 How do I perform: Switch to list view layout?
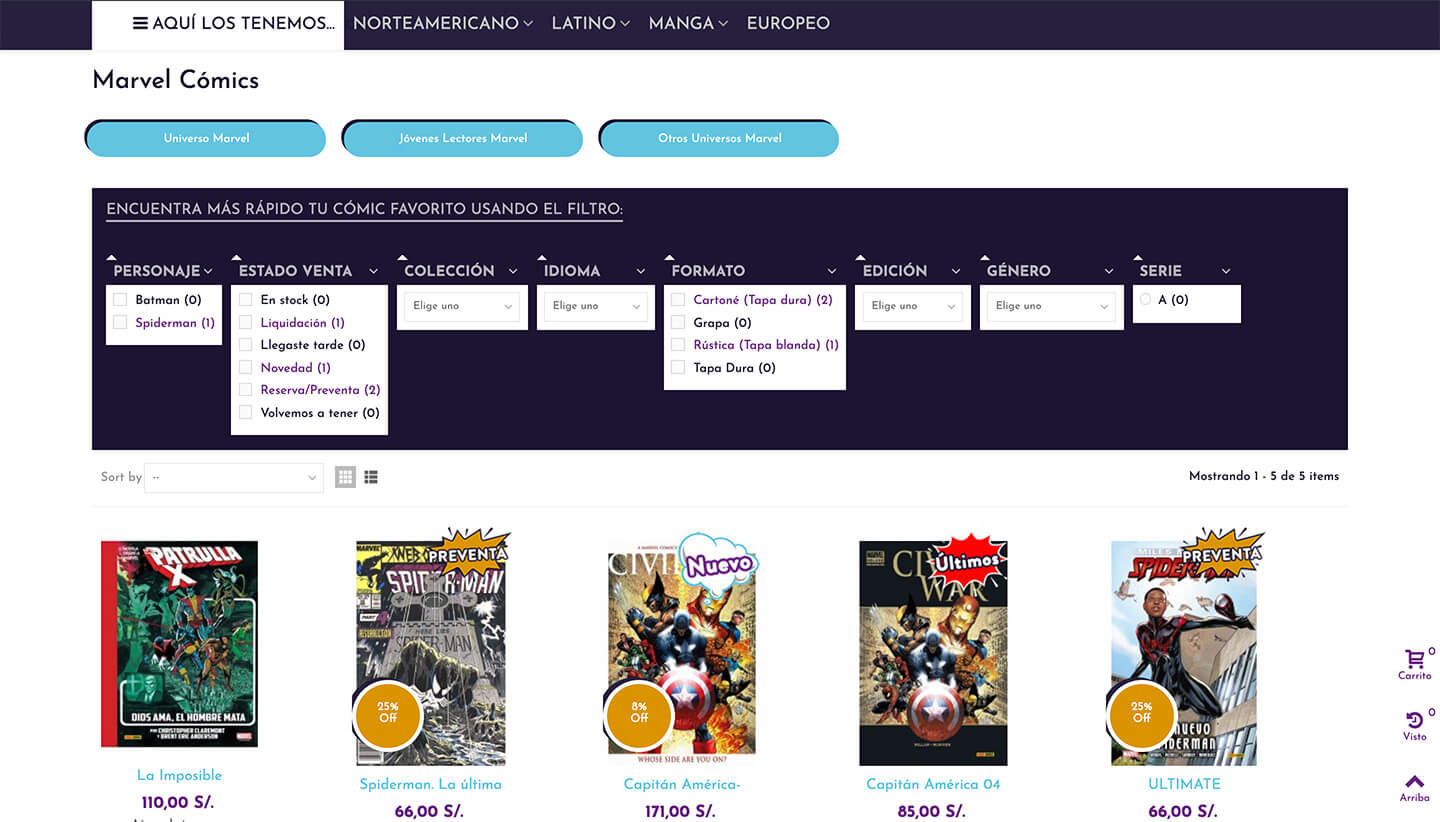pyautogui.click(x=371, y=477)
